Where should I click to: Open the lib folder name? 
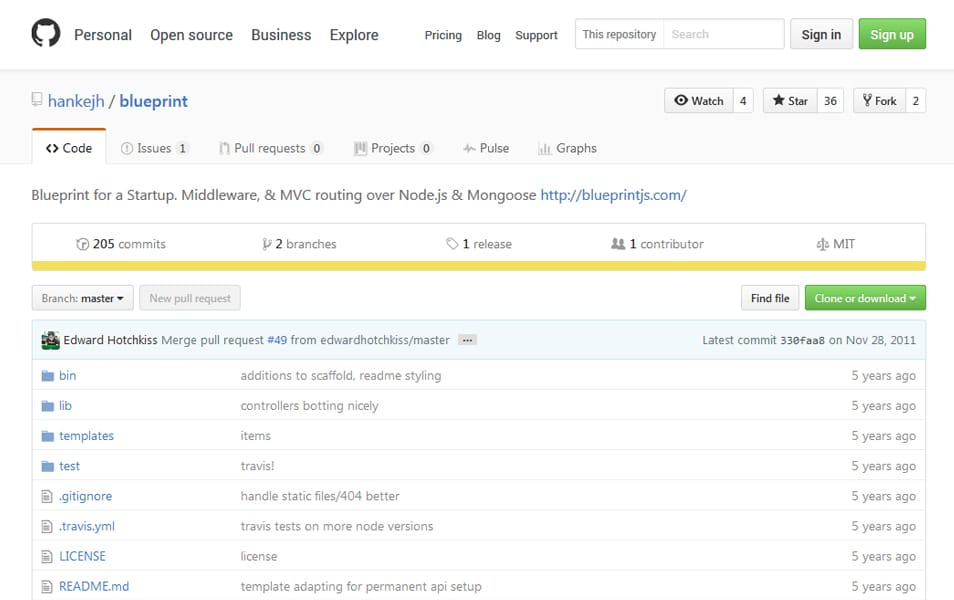pos(65,406)
